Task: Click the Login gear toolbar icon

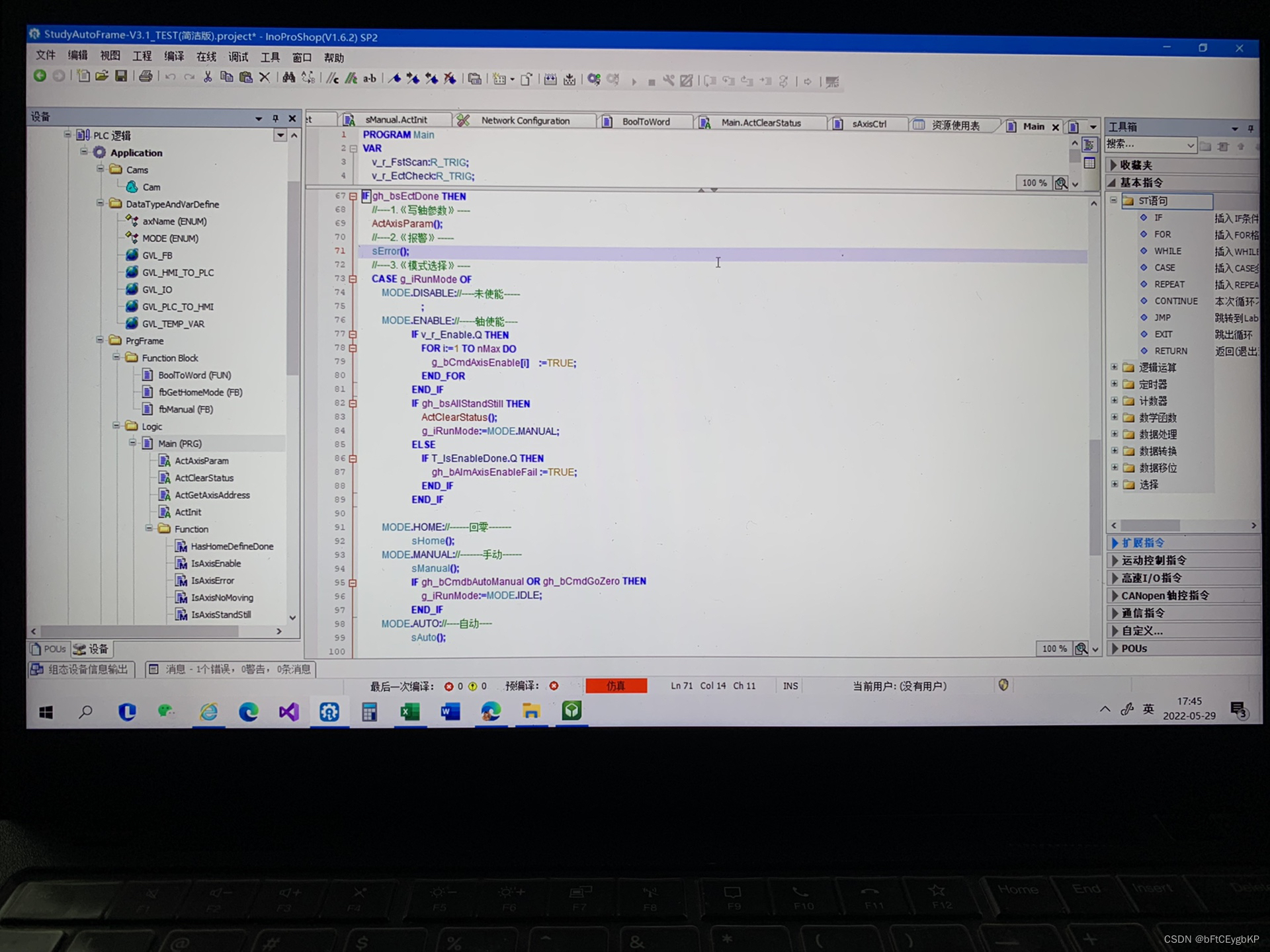Action: [593, 80]
